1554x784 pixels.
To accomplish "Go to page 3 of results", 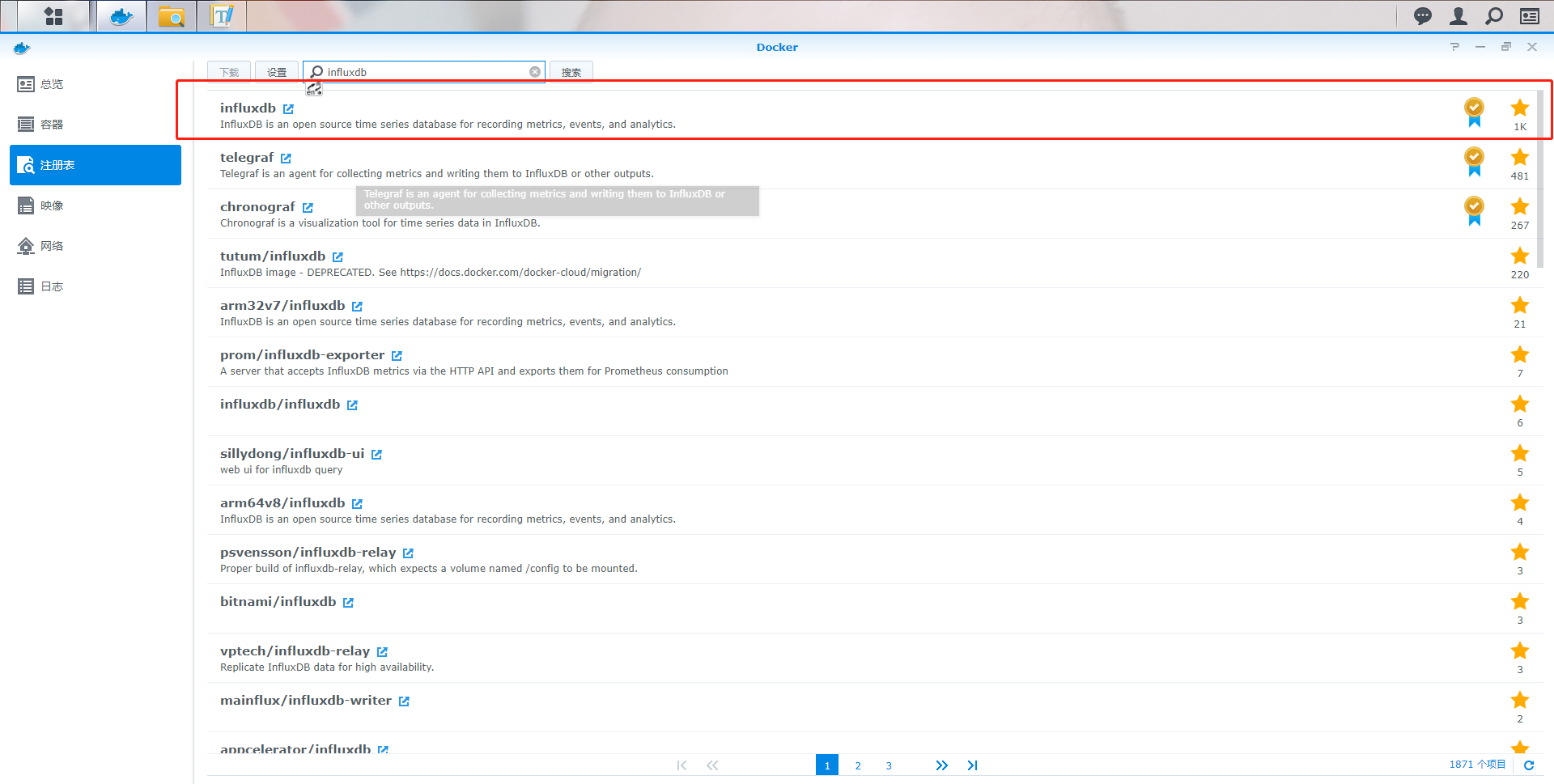I will (x=889, y=765).
